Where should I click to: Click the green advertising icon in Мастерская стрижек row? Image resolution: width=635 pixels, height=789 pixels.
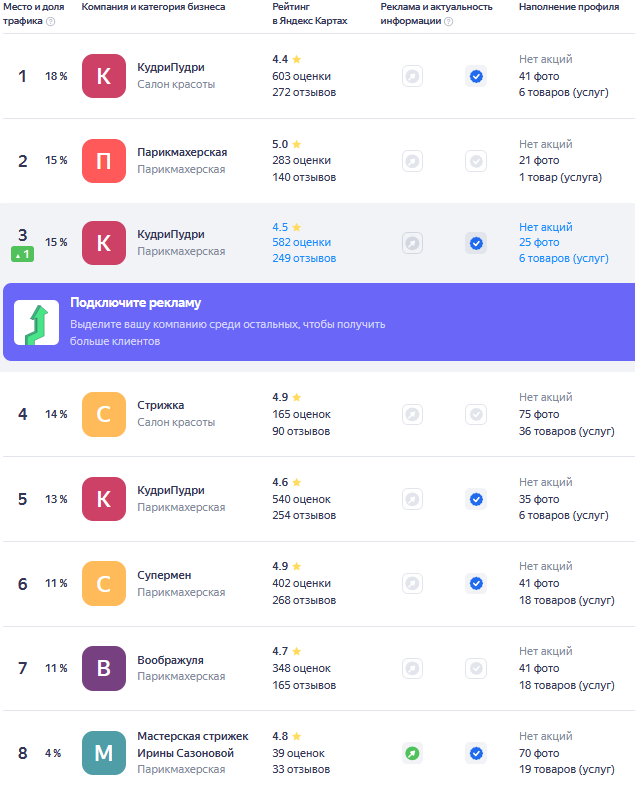pos(412,753)
